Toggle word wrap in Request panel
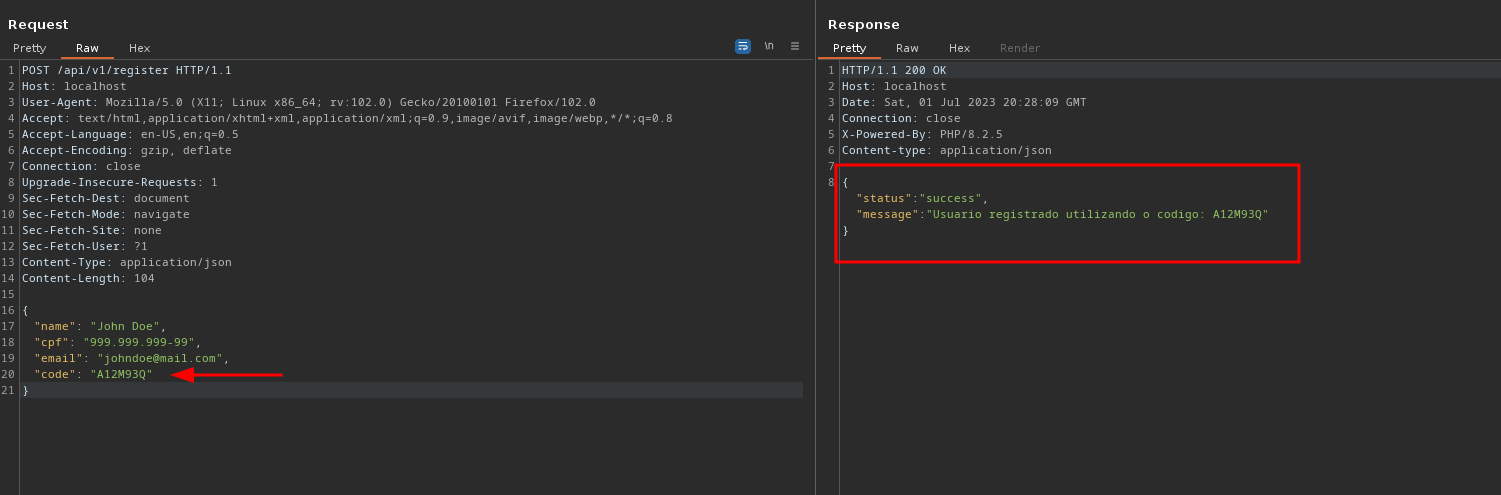This screenshot has height=495, width=1501. point(742,46)
